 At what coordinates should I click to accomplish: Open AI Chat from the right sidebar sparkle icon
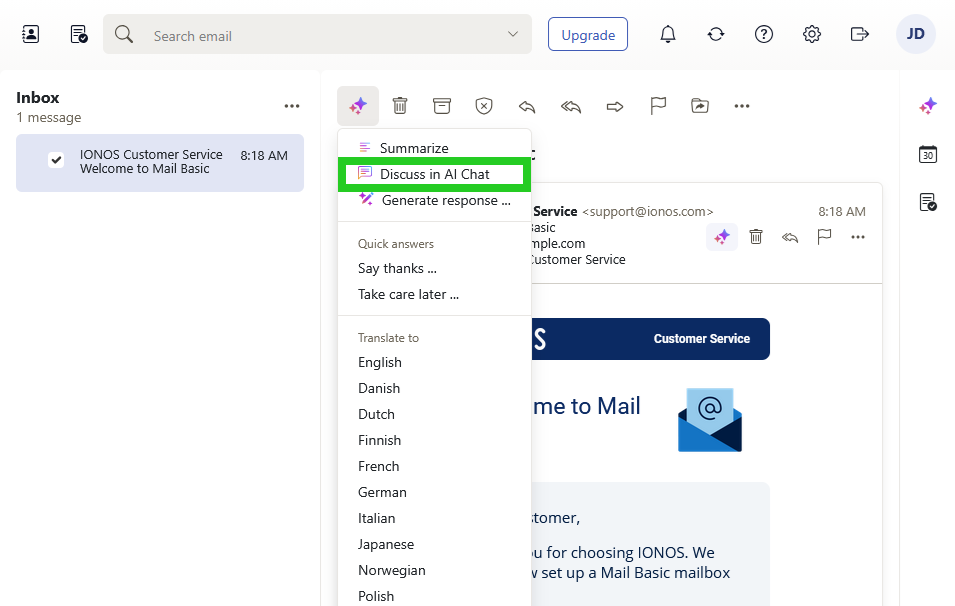tap(927, 105)
